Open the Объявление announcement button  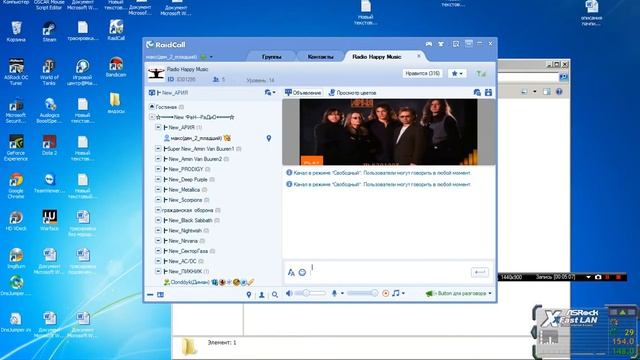tap(303, 93)
